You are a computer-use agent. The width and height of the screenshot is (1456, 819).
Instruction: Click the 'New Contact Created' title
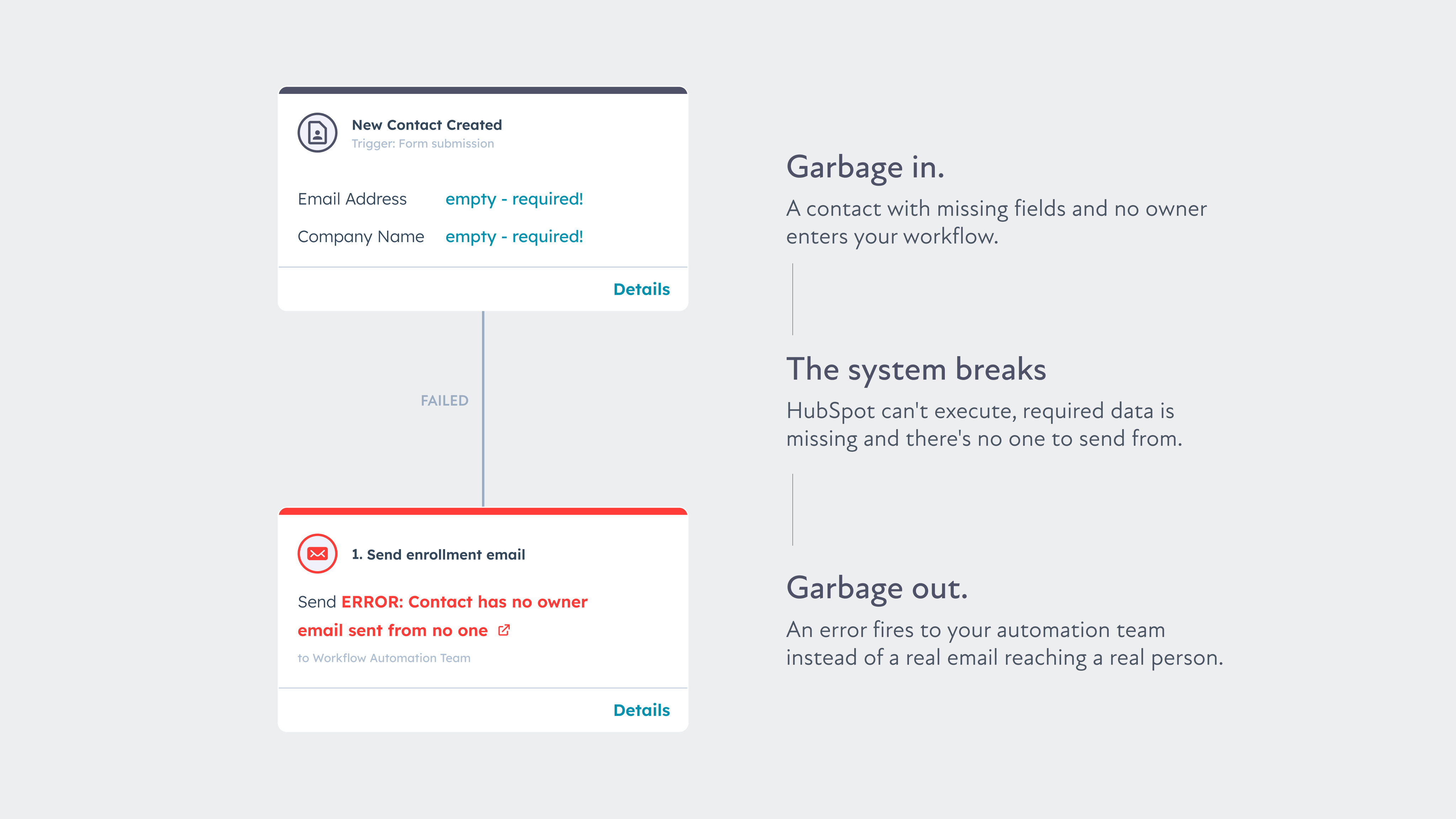pos(427,125)
